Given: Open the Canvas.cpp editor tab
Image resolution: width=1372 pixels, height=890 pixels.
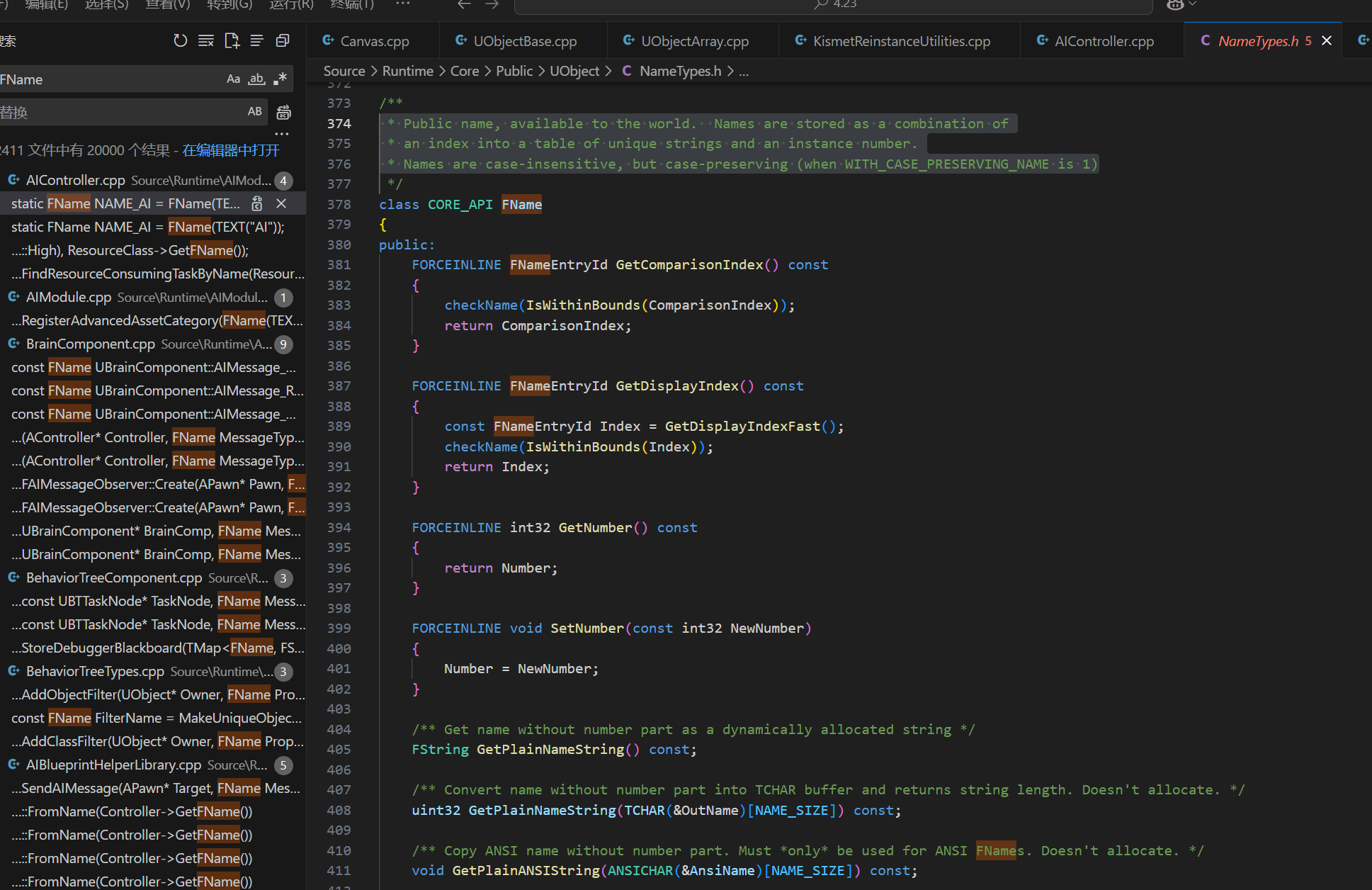Looking at the screenshot, I should click(374, 41).
